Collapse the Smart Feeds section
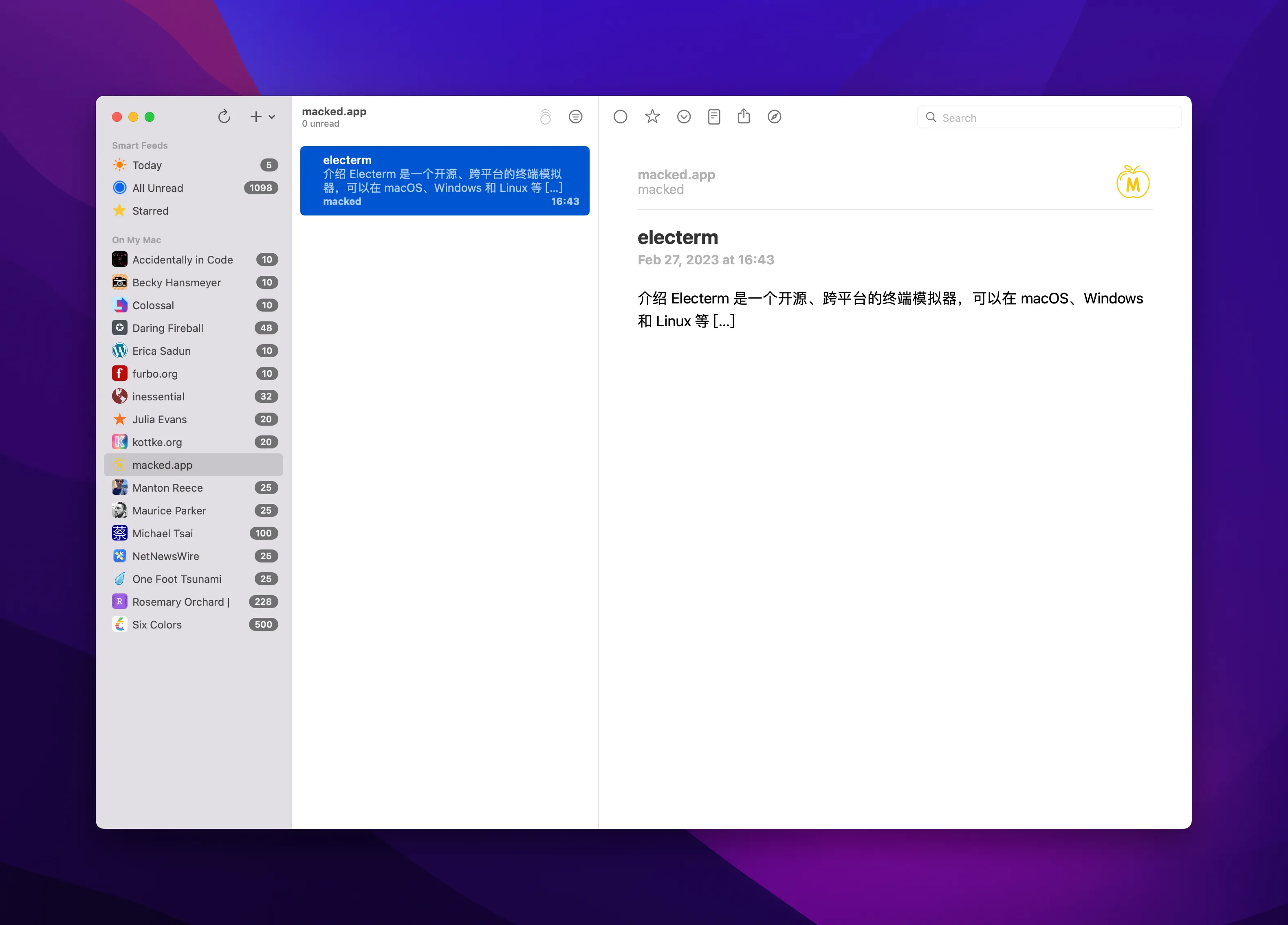This screenshot has width=1288, height=925. (x=140, y=145)
